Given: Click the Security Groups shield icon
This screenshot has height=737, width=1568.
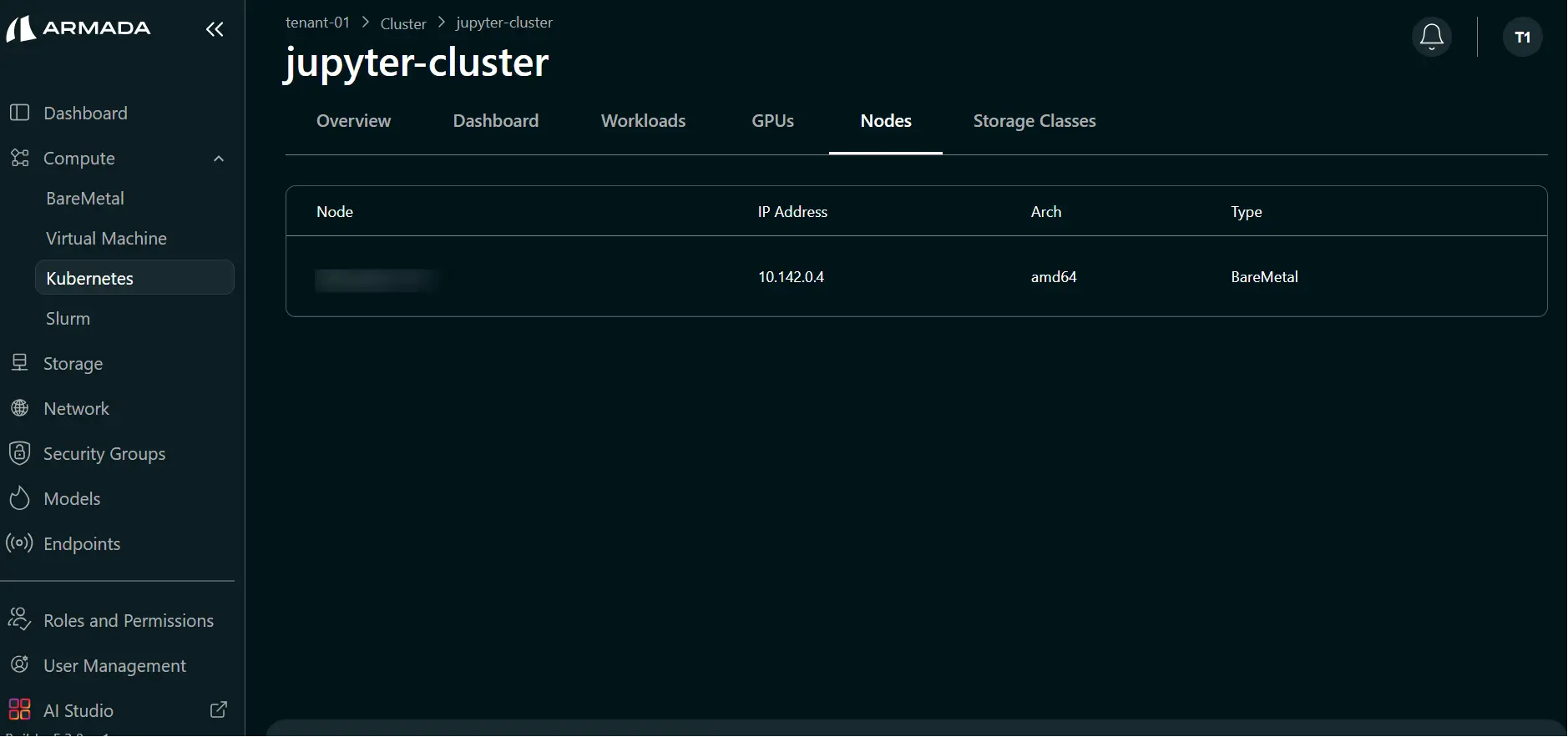Looking at the screenshot, I should coord(20,453).
